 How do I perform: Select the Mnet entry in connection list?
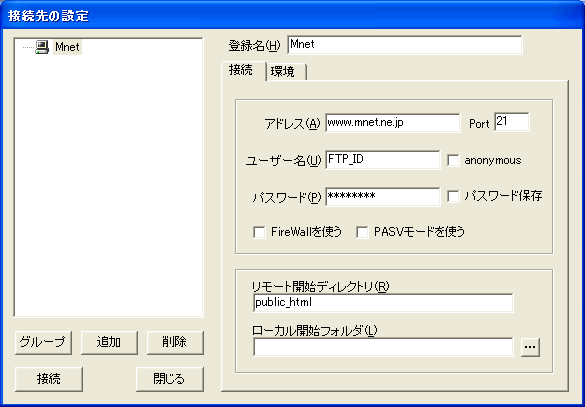click(67, 47)
